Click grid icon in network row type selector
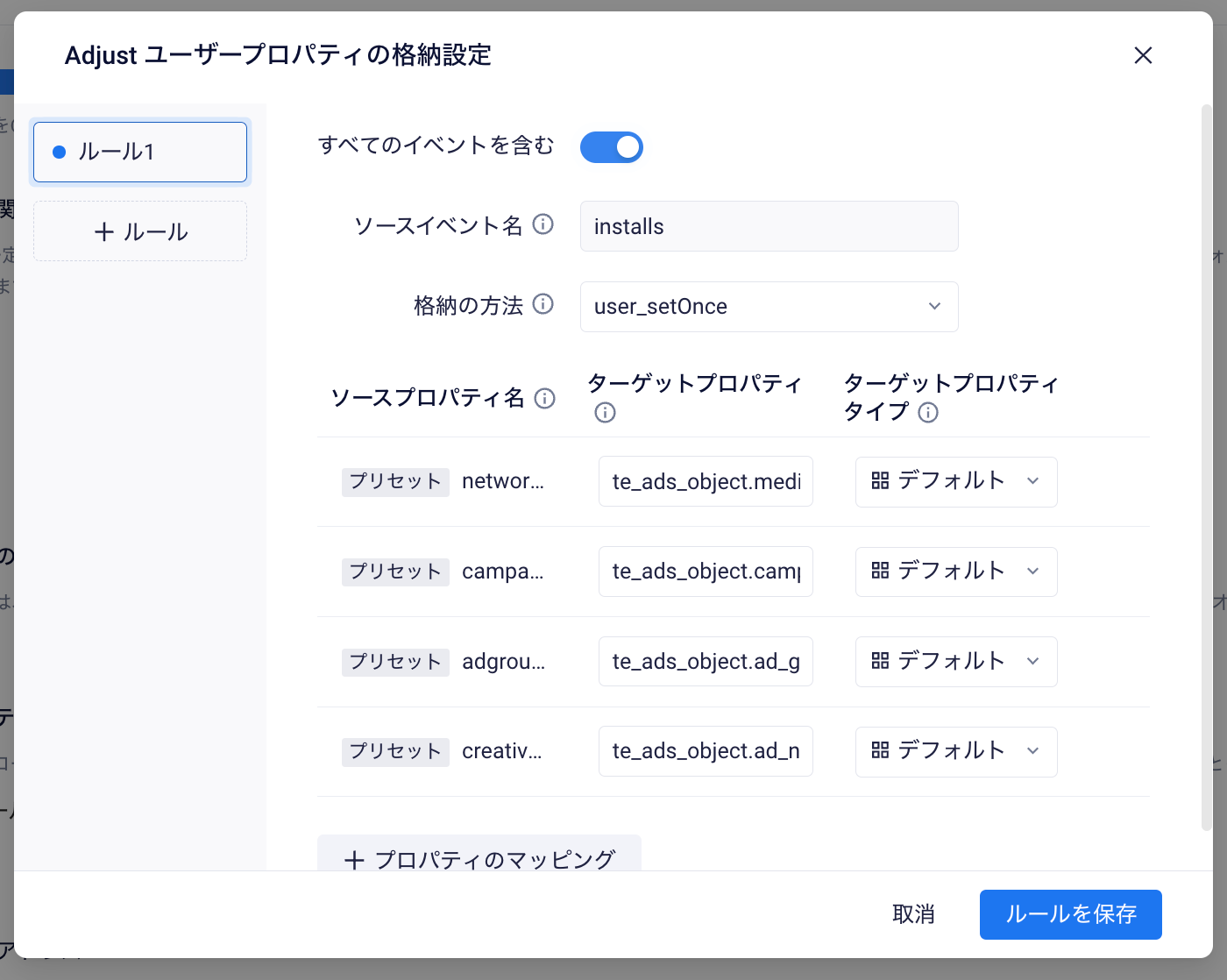Viewport: 1227px width, 980px height. point(881,480)
